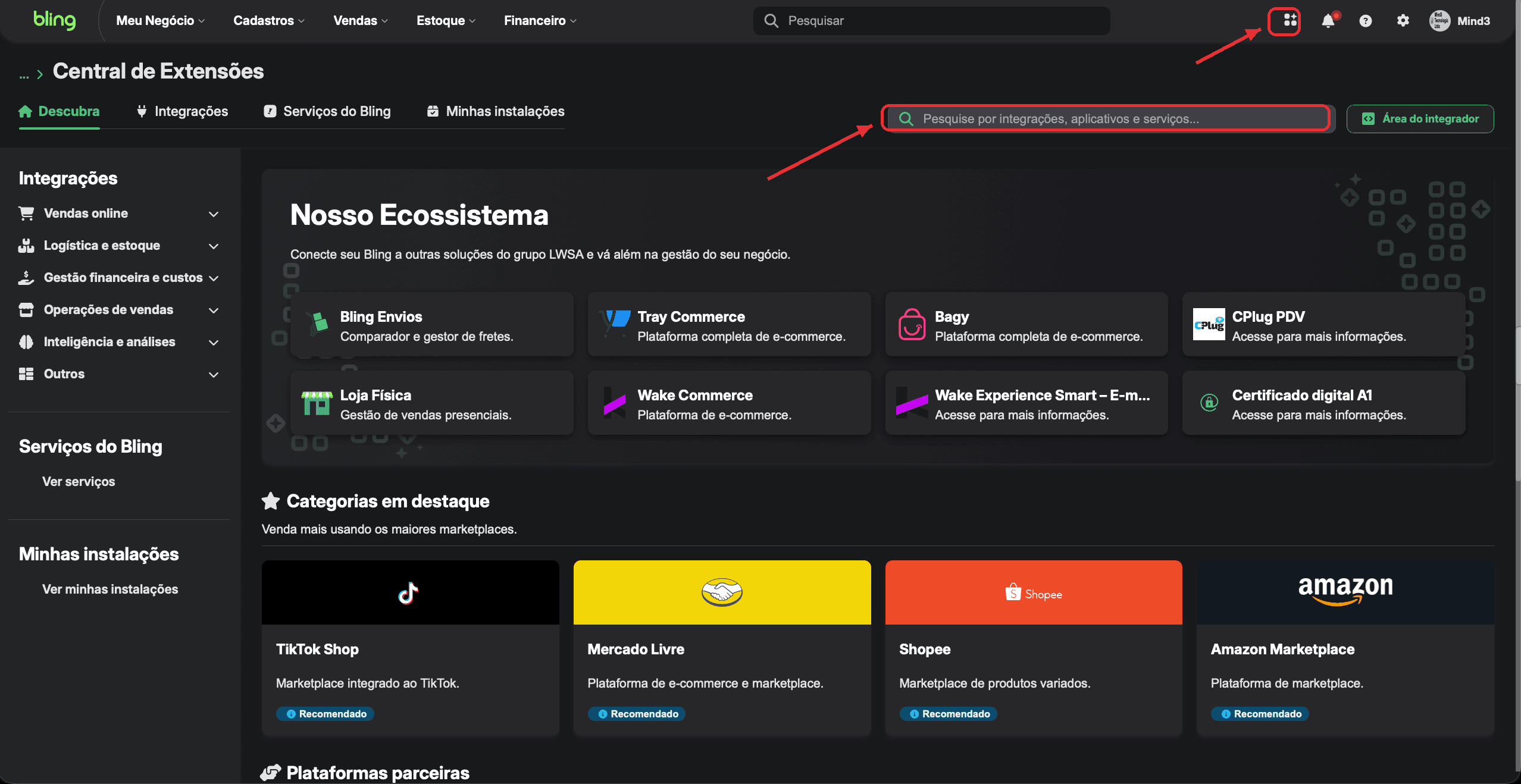This screenshot has height=784, width=1521.
Task: Click the breadcrumb ellipsis link
Action: [24, 74]
